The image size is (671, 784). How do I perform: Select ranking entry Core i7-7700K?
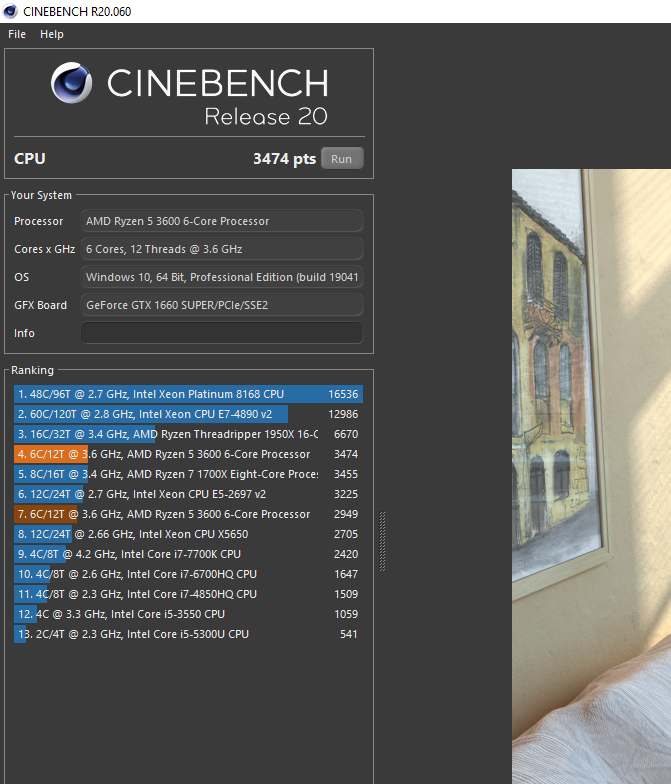click(188, 554)
